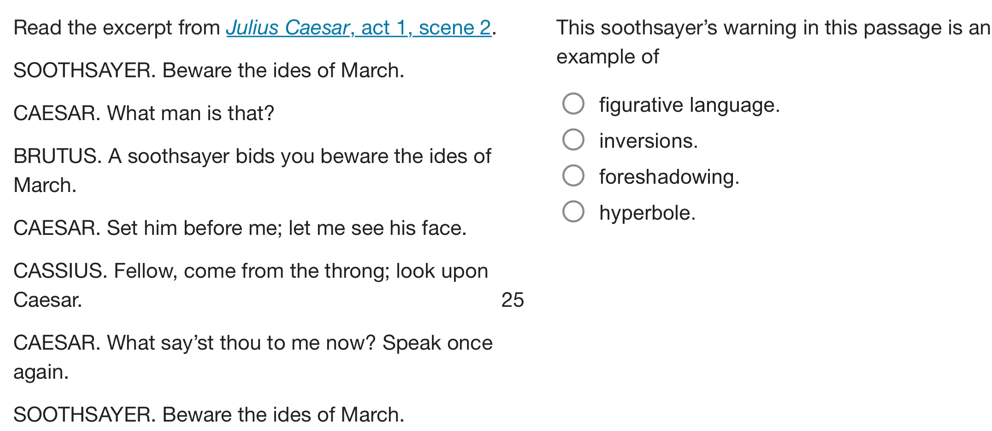Screen dimensions: 992x431
Task: Click the line number 25 marker
Action: pyautogui.click(x=511, y=299)
